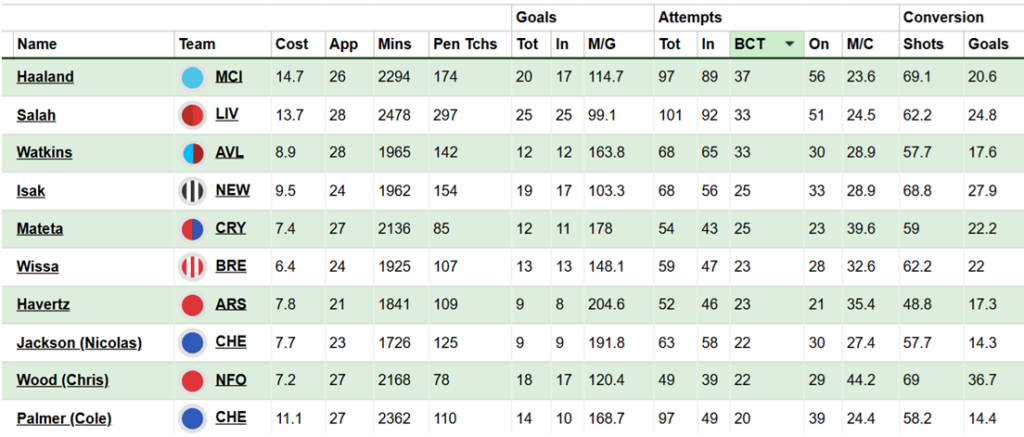Click the Aston Villa team badge icon
The image size is (1024, 437).
(x=193, y=153)
